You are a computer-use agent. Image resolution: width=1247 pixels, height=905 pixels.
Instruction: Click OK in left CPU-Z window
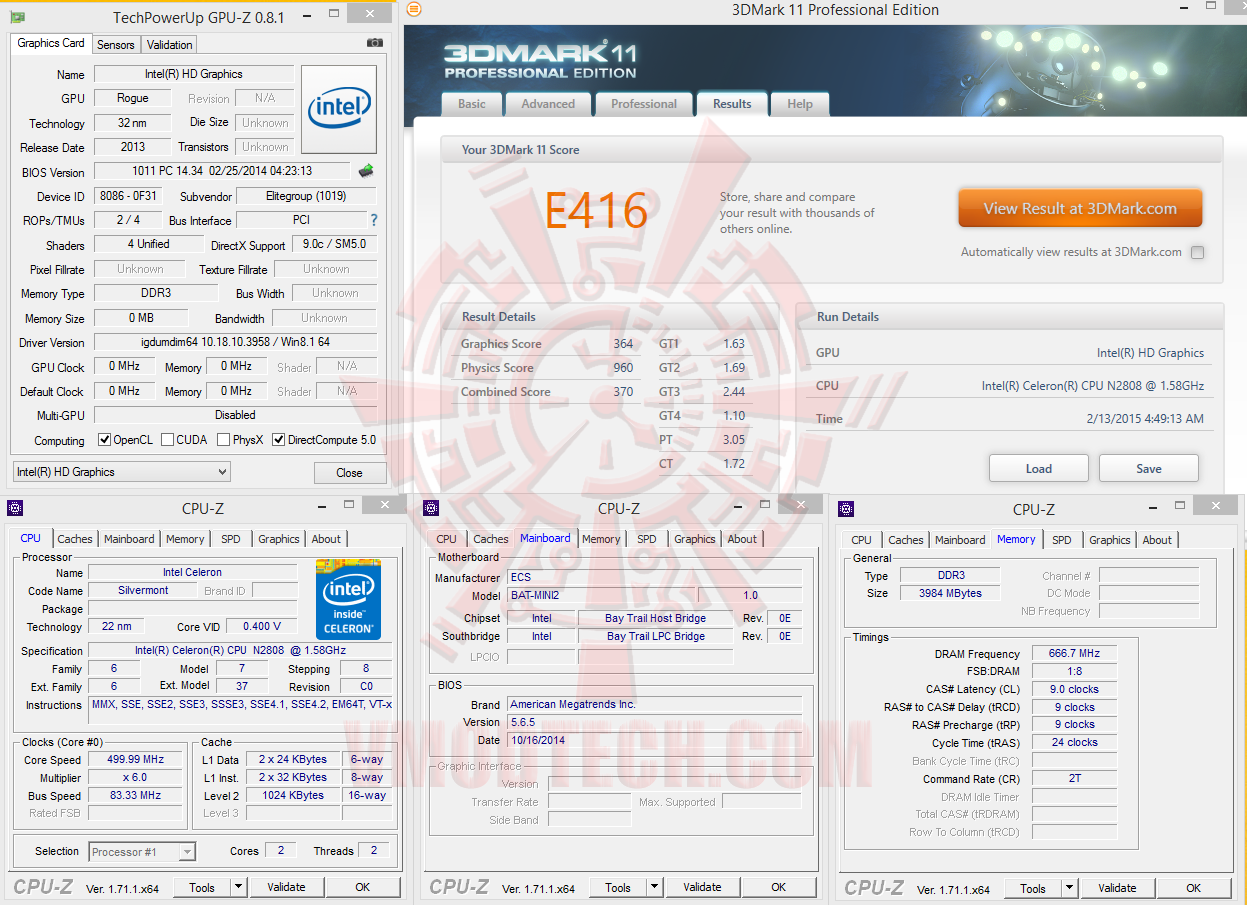coord(363,887)
